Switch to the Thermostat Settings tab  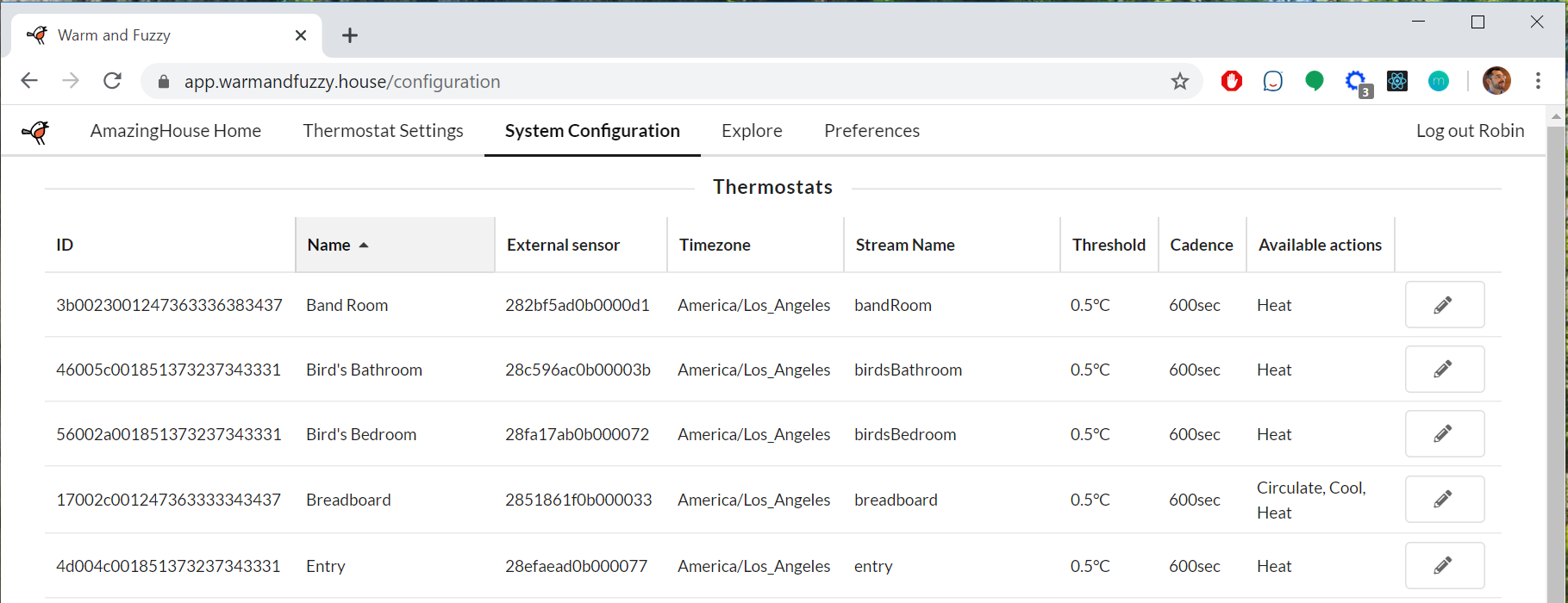383,131
